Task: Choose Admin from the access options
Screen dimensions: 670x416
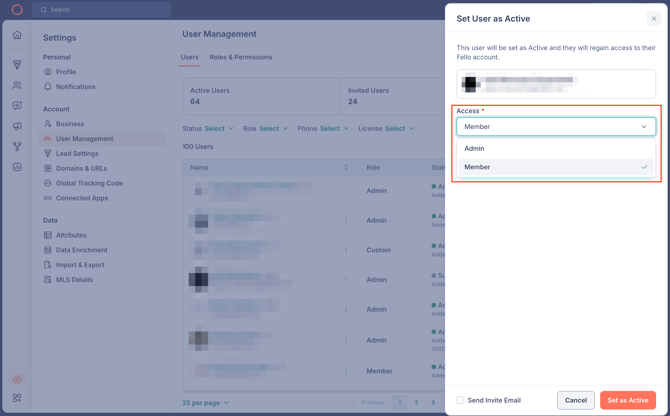Action: (474, 148)
